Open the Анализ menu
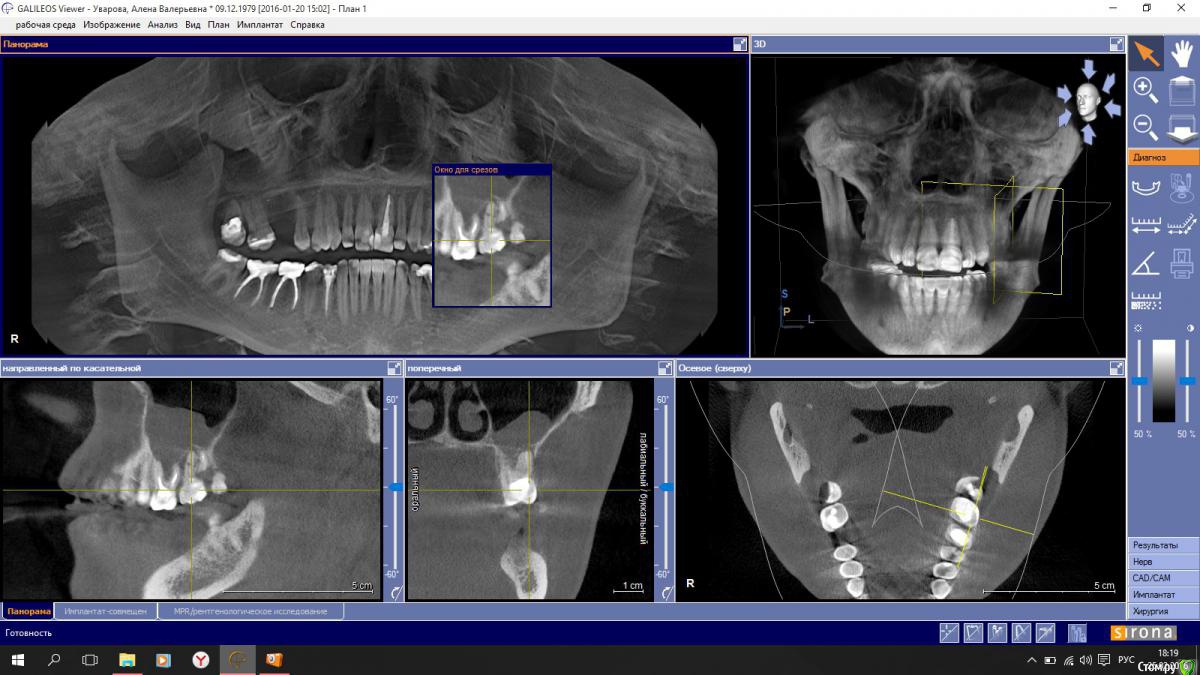Viewport: 1200px width, 675px height. click(162, 24)
